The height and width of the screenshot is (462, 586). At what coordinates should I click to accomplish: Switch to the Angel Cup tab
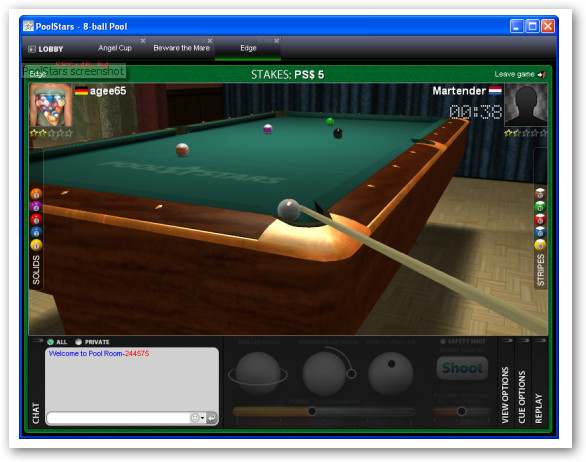point(115,48)
